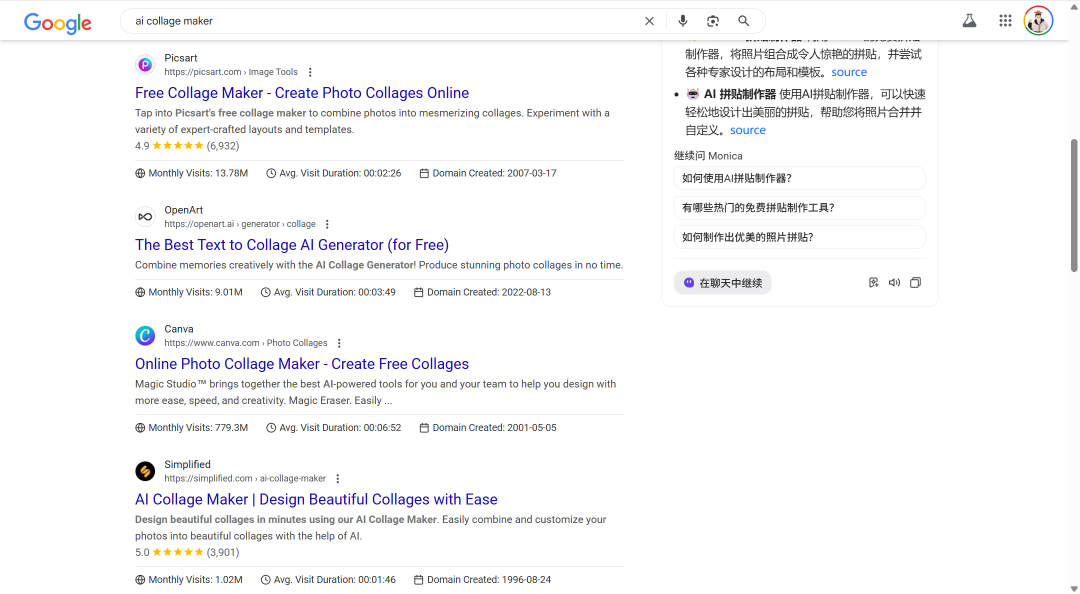Ask about popular free collage tools
The image size is (1080, 594).
pyautogui.click(x=800, y=208)
